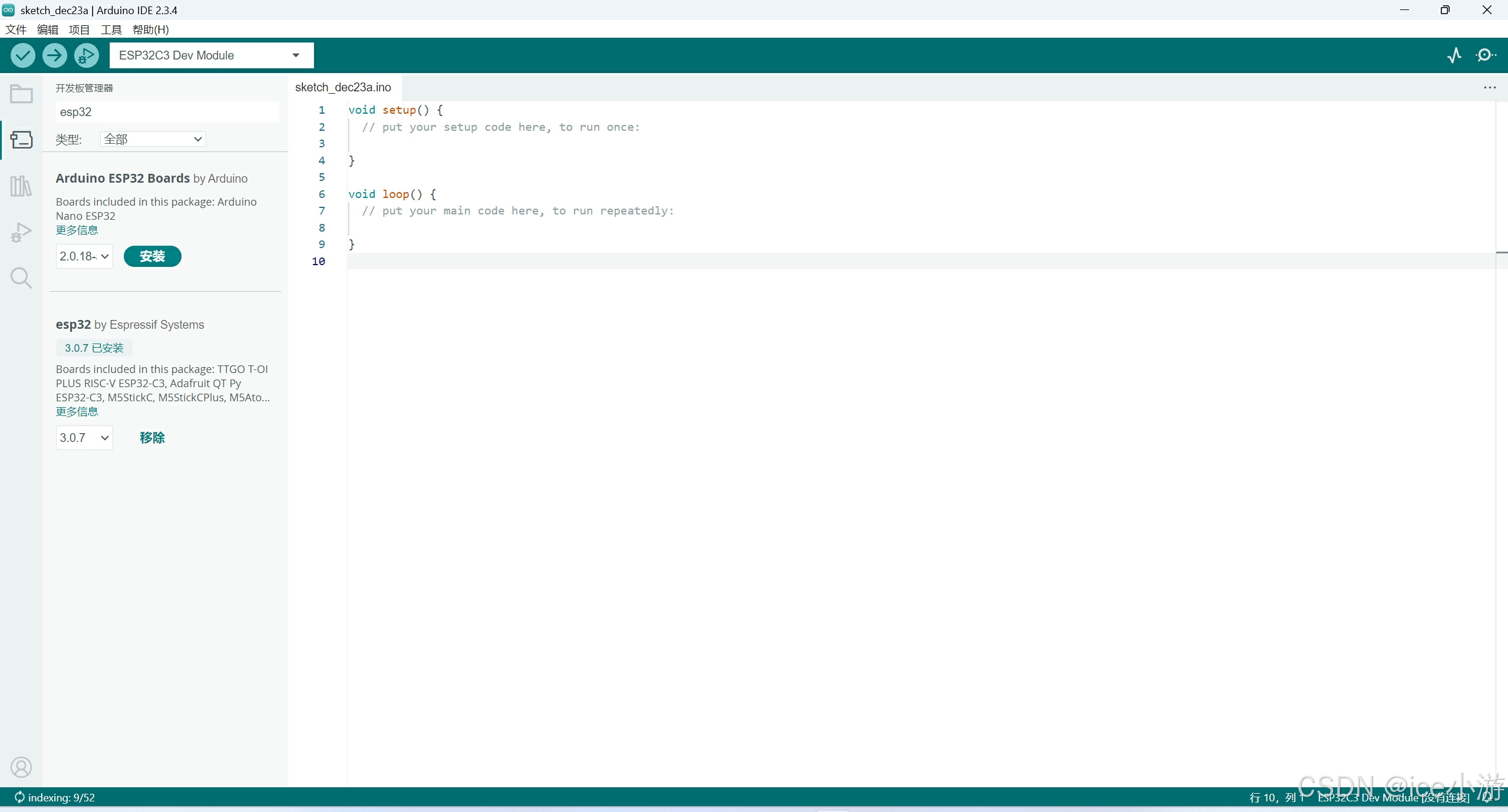Open the board type filter dropdown

coord(153,139)
